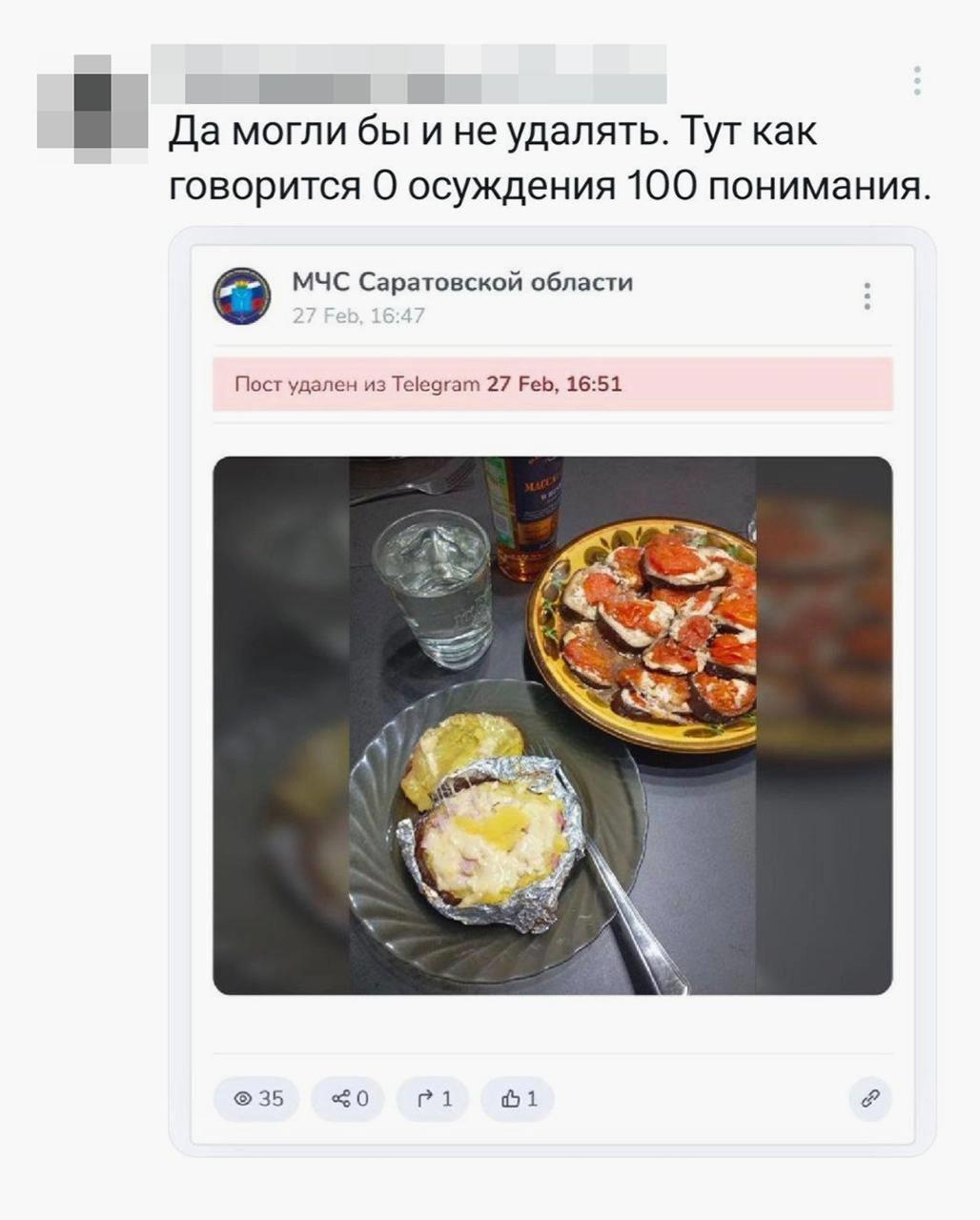
Task: Open the МЧС post's three-dot menu
Action: coord(867,296)
